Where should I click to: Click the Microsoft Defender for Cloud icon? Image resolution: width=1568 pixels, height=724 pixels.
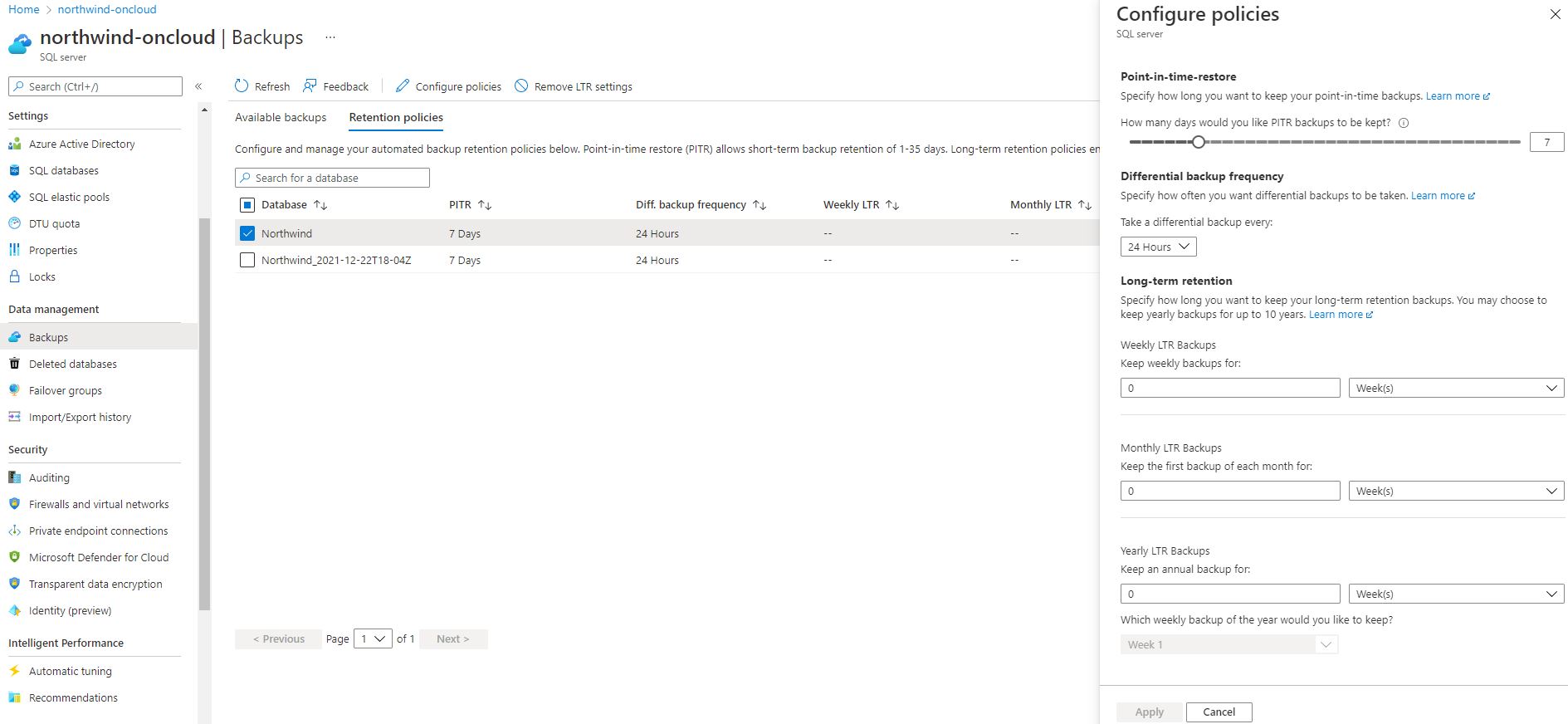pos(14,557)
